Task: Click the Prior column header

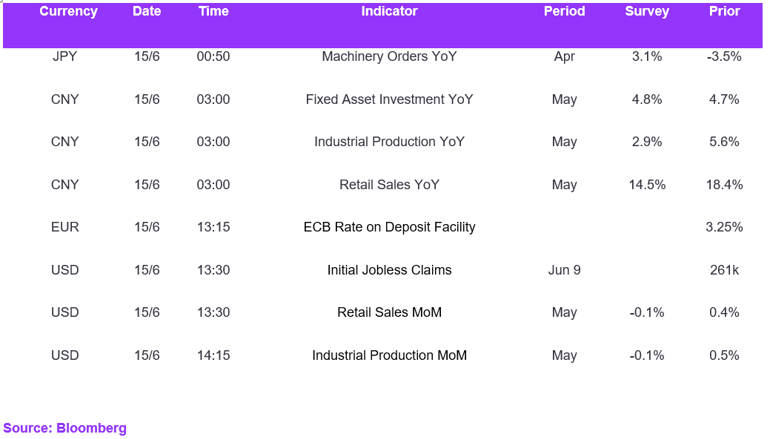Action: pos(724,11)
